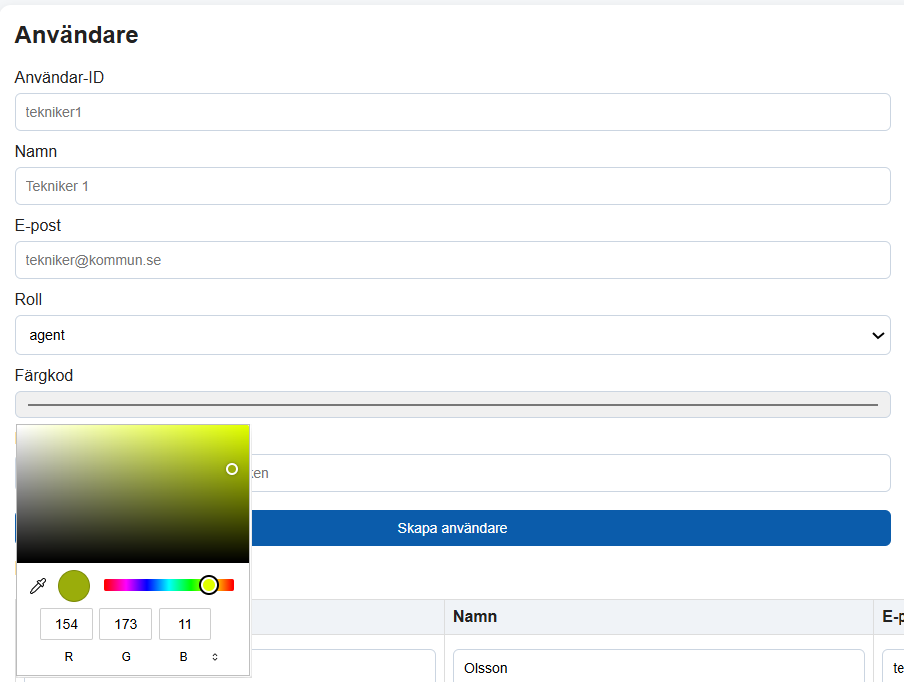
Task: Focus the Användar-ID input field
Action: pos(452,112)
